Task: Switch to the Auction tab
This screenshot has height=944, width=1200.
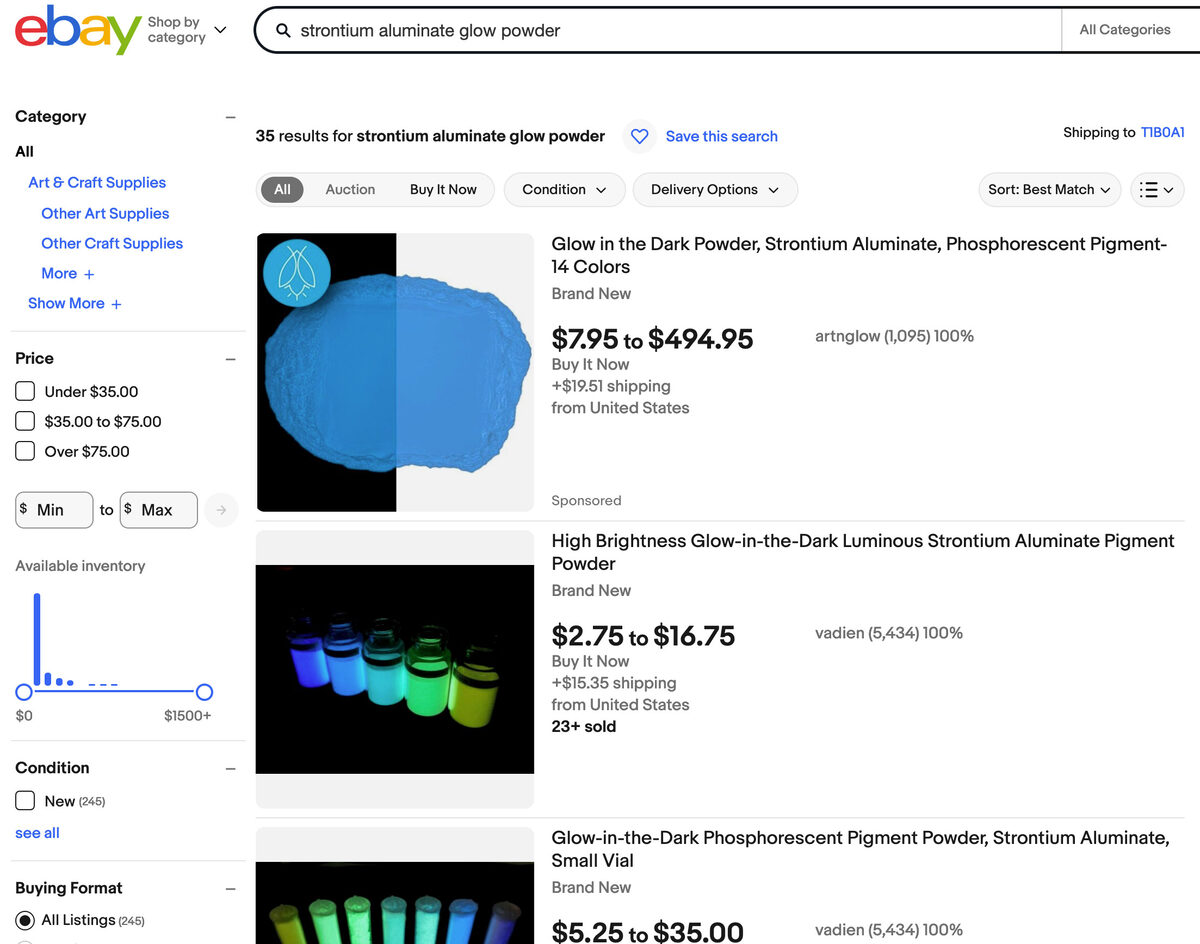Action: pyautogui.click(x=350, y=190)
